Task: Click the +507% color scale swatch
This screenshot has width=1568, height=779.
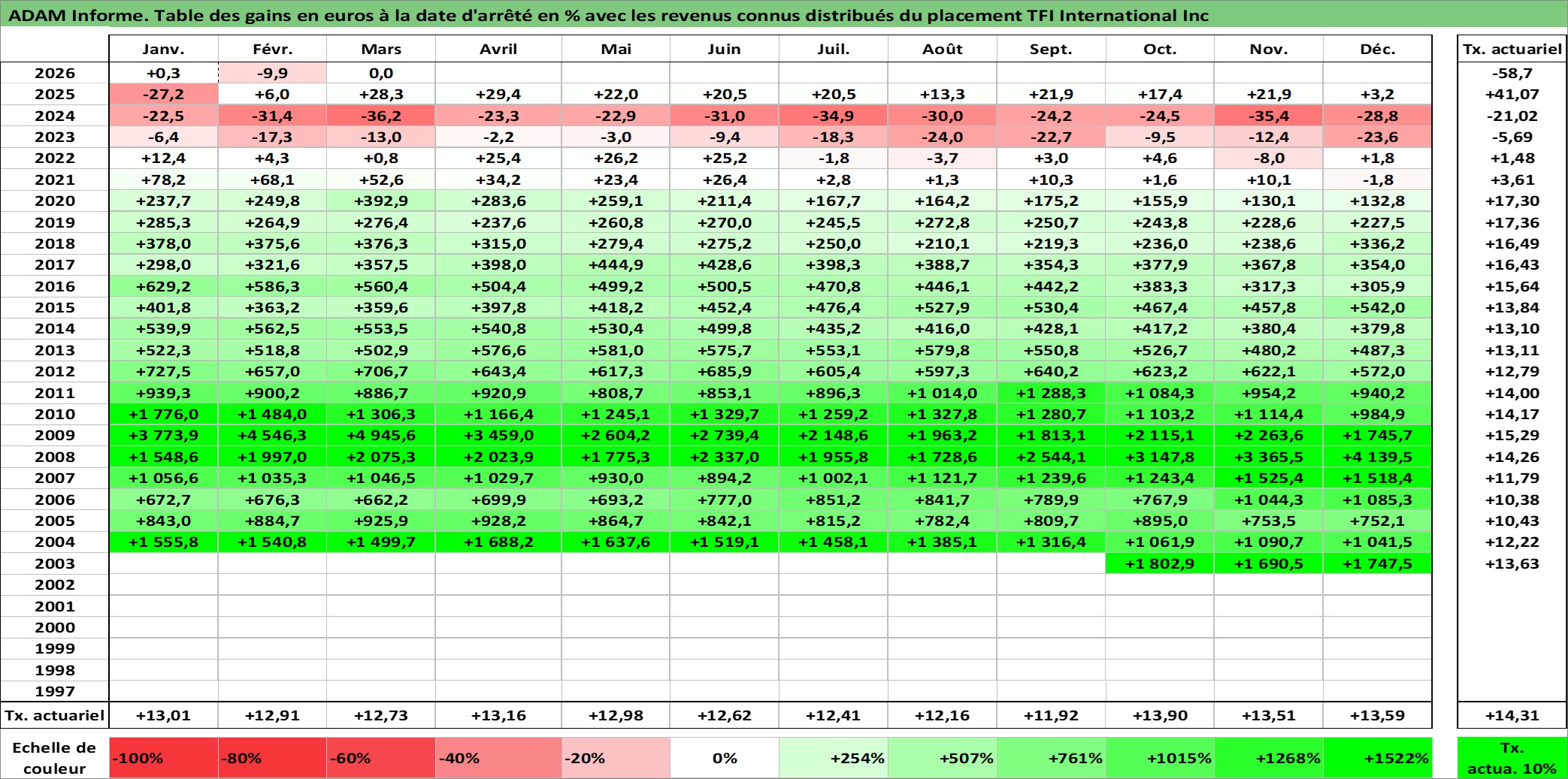Action: coord(942,758)
